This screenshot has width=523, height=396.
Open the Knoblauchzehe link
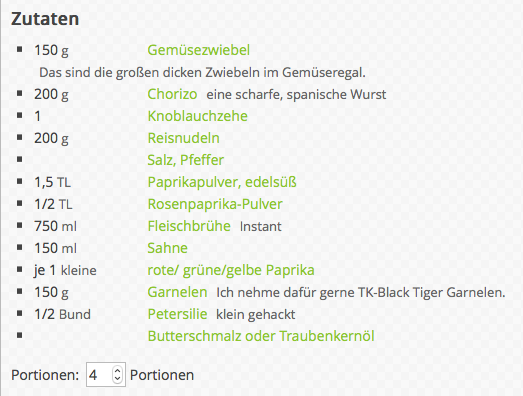pyautogui.click(x=197, y=116)
